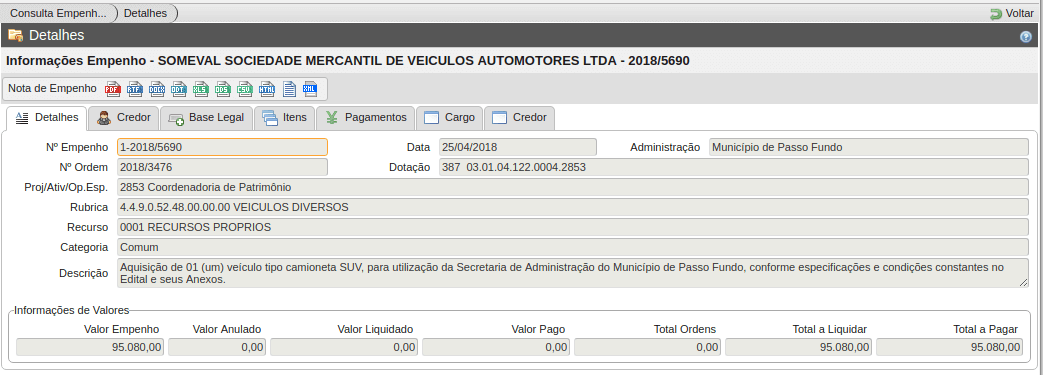Show the Pagamentos tab
Screen dimensions: 1043x375
coord(366,118)
